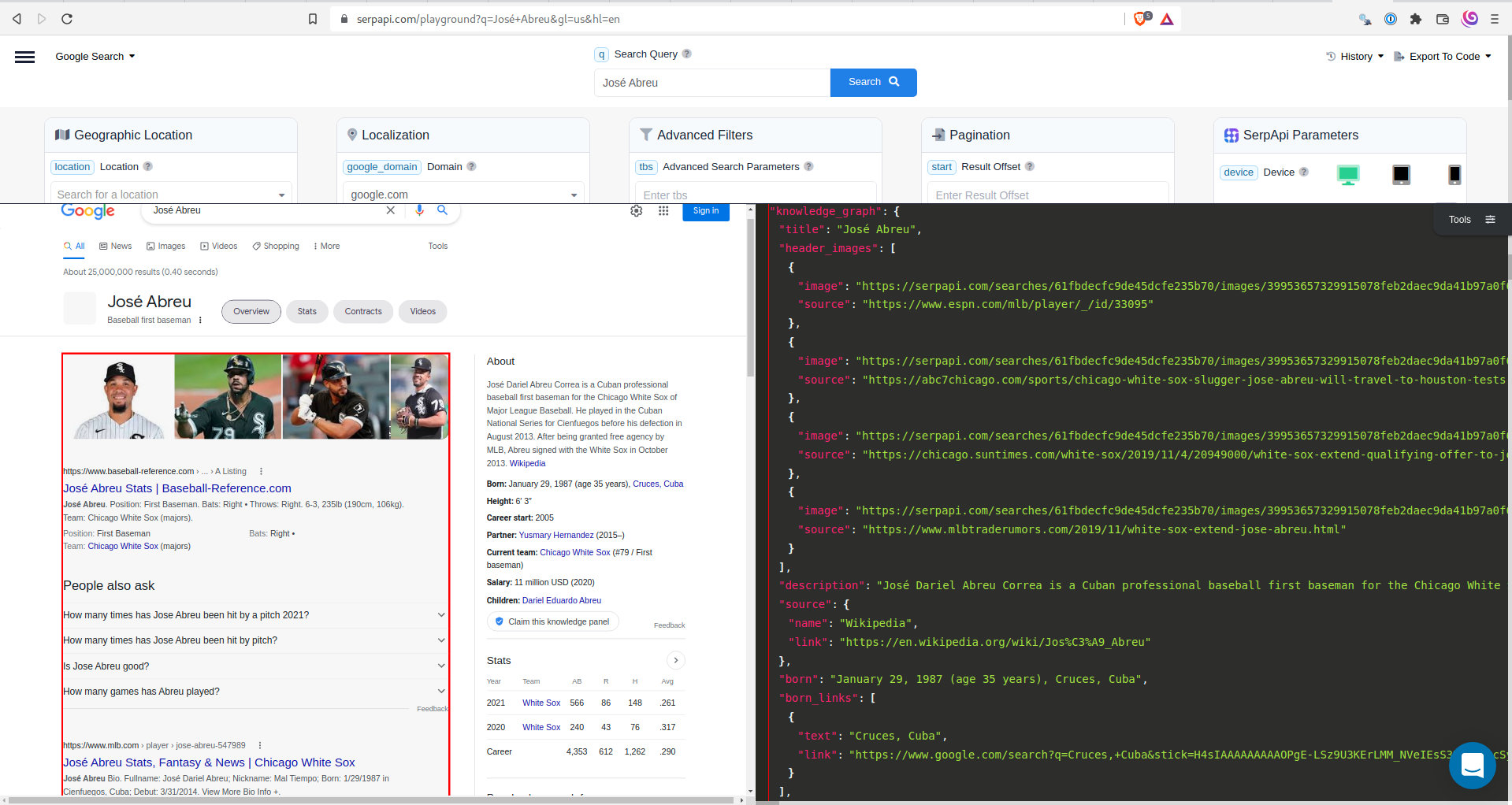Open the Search for a location dropdown

(x=171, y=195)
